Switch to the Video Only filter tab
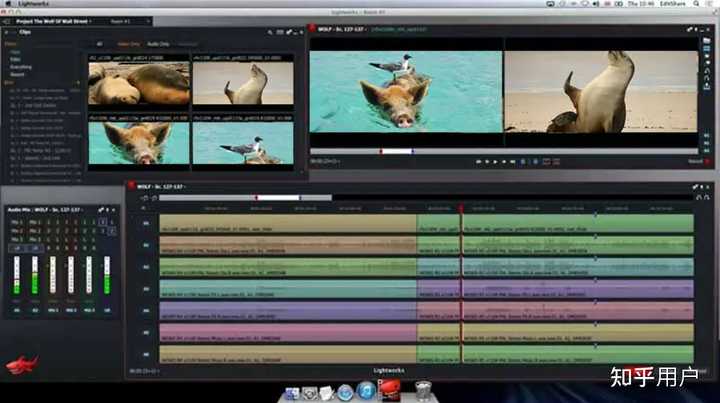 point(130,44)
